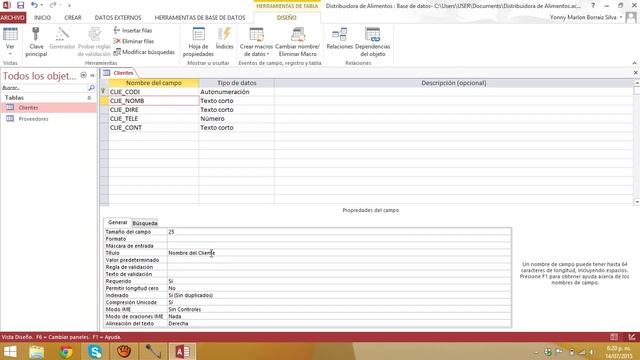Undo the last action
The width and height of the screenshot is (640, 360).
(34, 5)
